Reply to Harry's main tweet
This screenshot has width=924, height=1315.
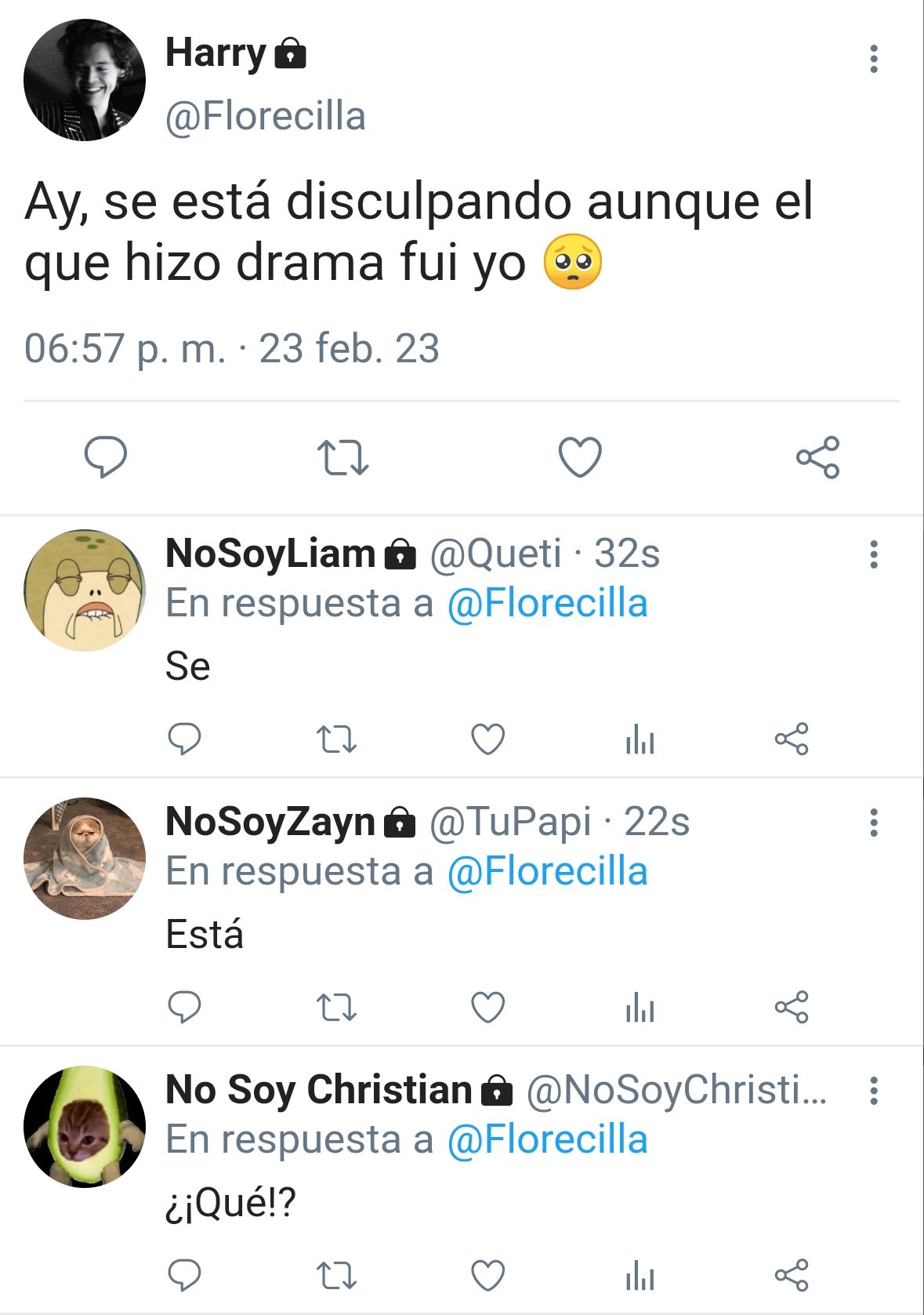pos(106,456)
